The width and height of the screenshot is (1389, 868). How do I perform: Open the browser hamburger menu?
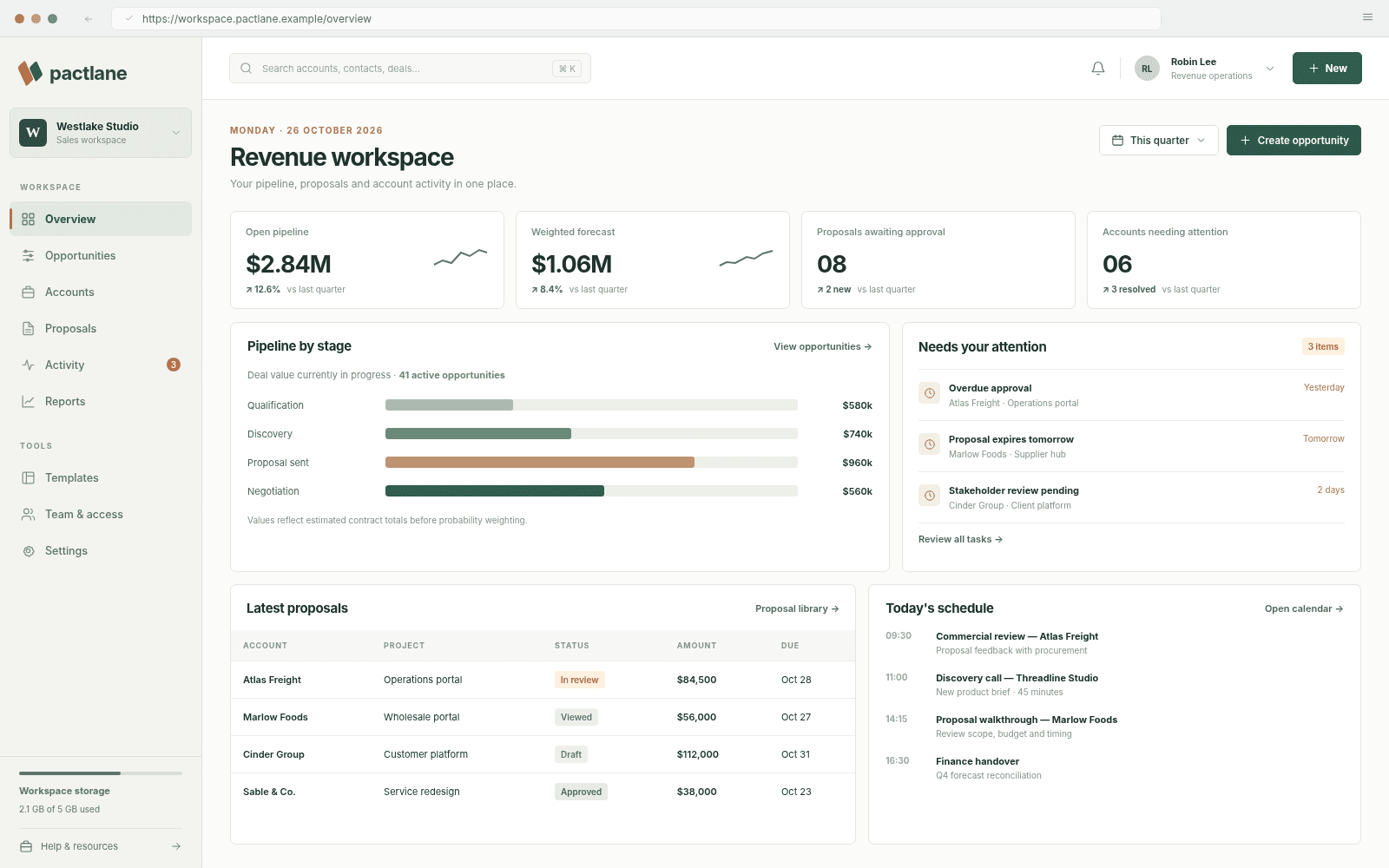pyautogui.click(x=1367, y=17)
